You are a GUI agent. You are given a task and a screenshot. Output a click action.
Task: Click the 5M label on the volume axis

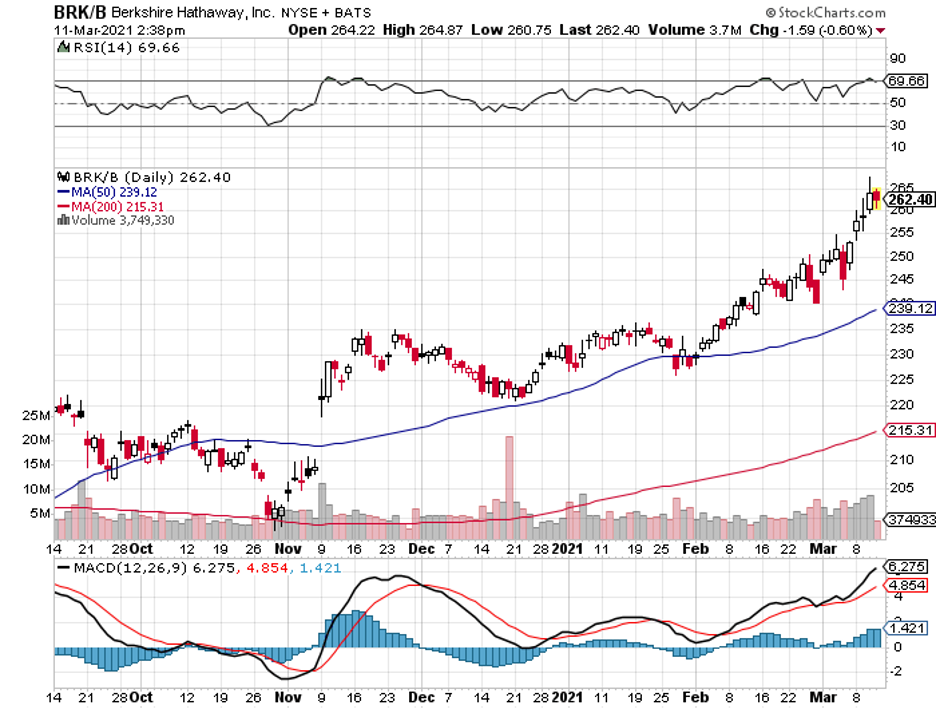click(40, 513)
